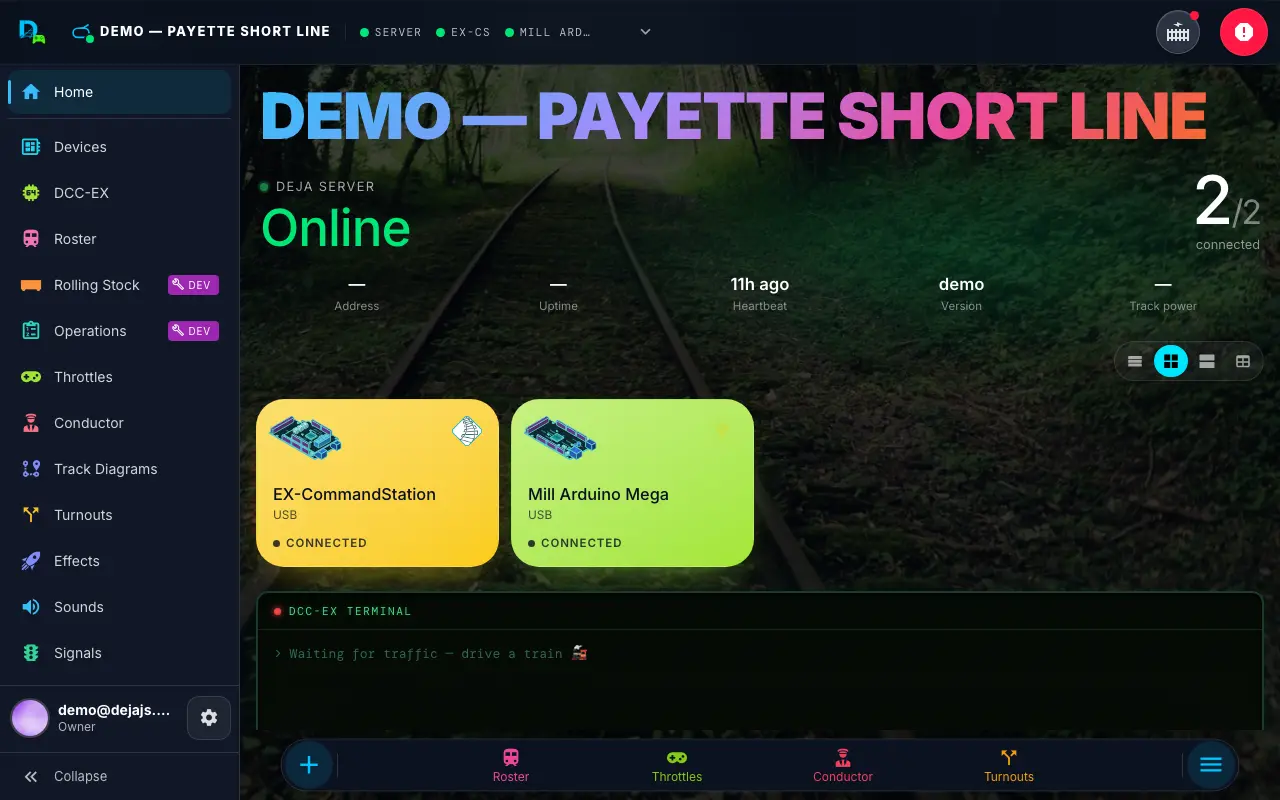The width and height of the screenshot is (1280, 800).
Task: Open the sidebar Roster item
Action: [x=120, y=239]
